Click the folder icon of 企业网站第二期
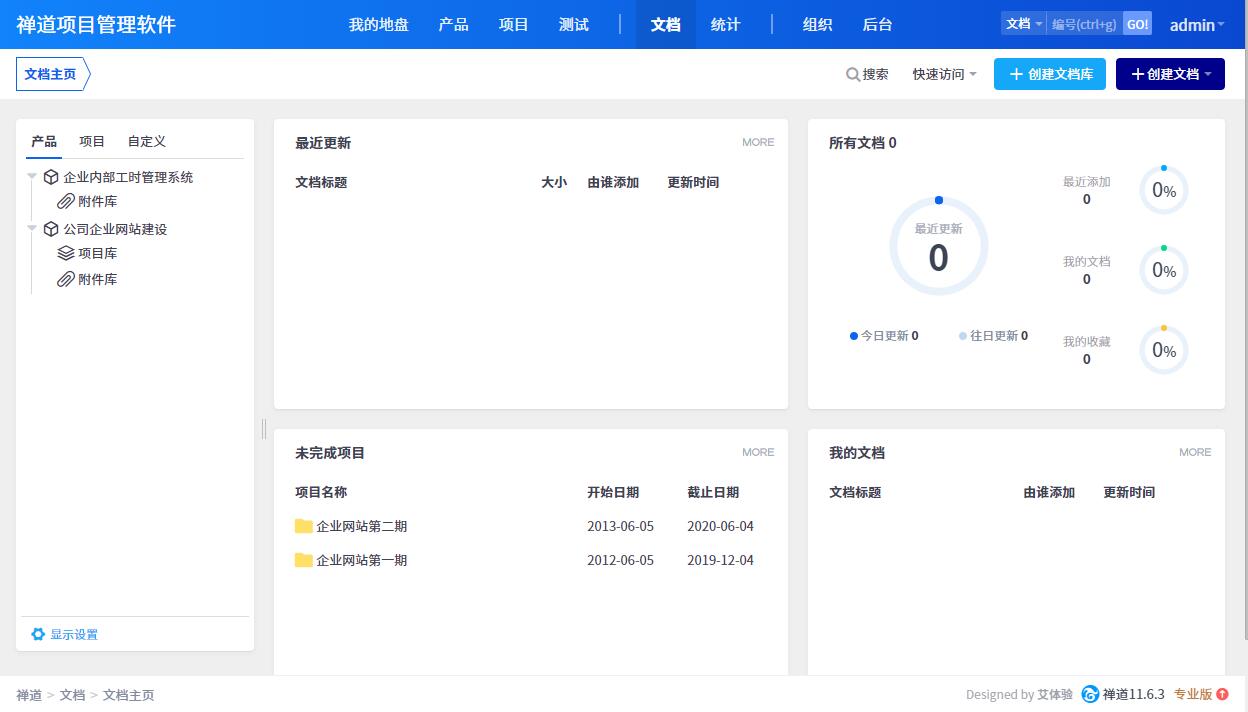This screenshot has height=712, width=1248. 304,526
